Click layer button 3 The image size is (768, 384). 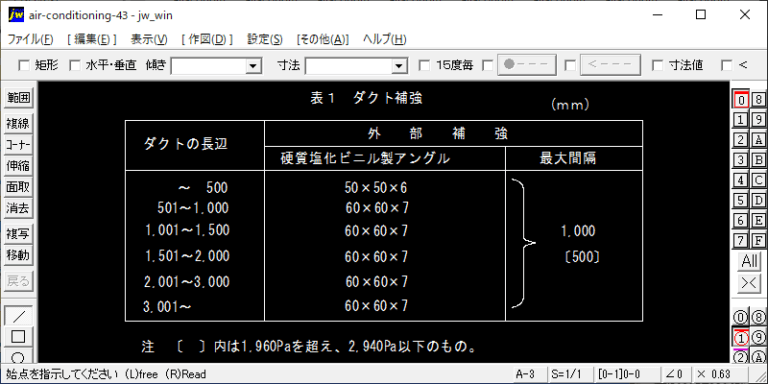pyautogui.click(x=741, y=160)
